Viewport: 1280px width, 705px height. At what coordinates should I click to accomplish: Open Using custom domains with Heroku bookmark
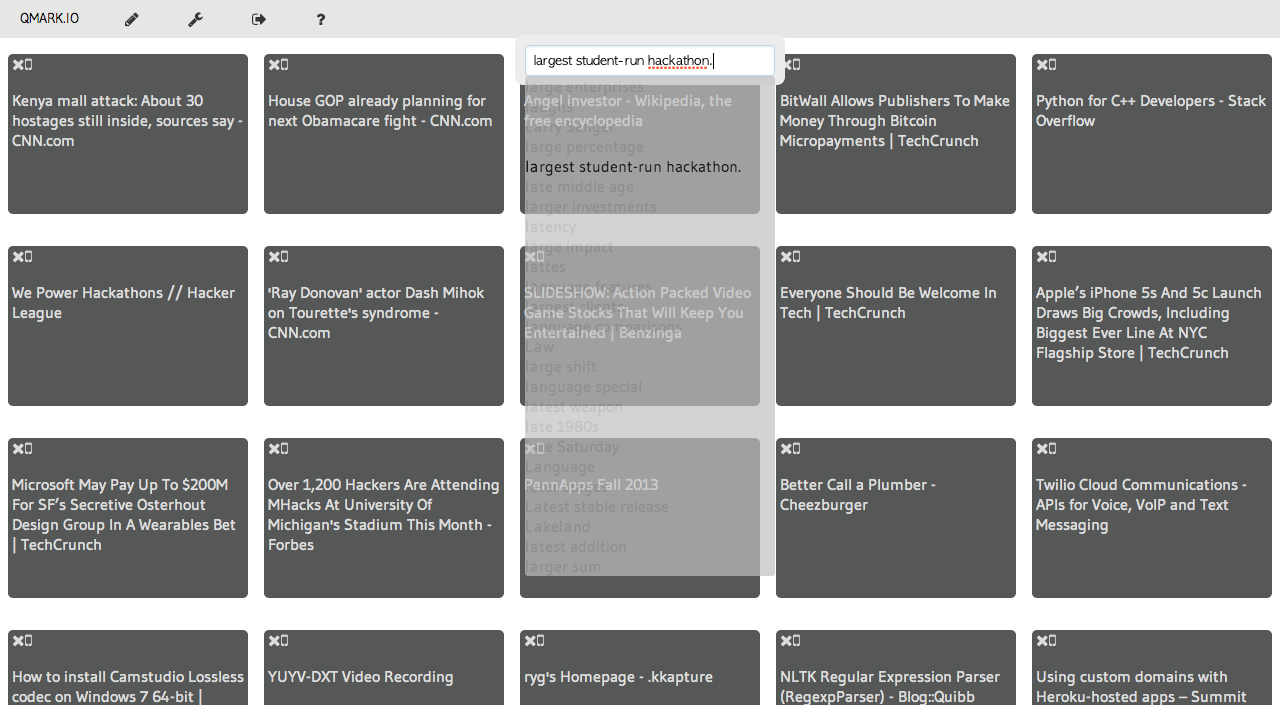(1141, 687)
